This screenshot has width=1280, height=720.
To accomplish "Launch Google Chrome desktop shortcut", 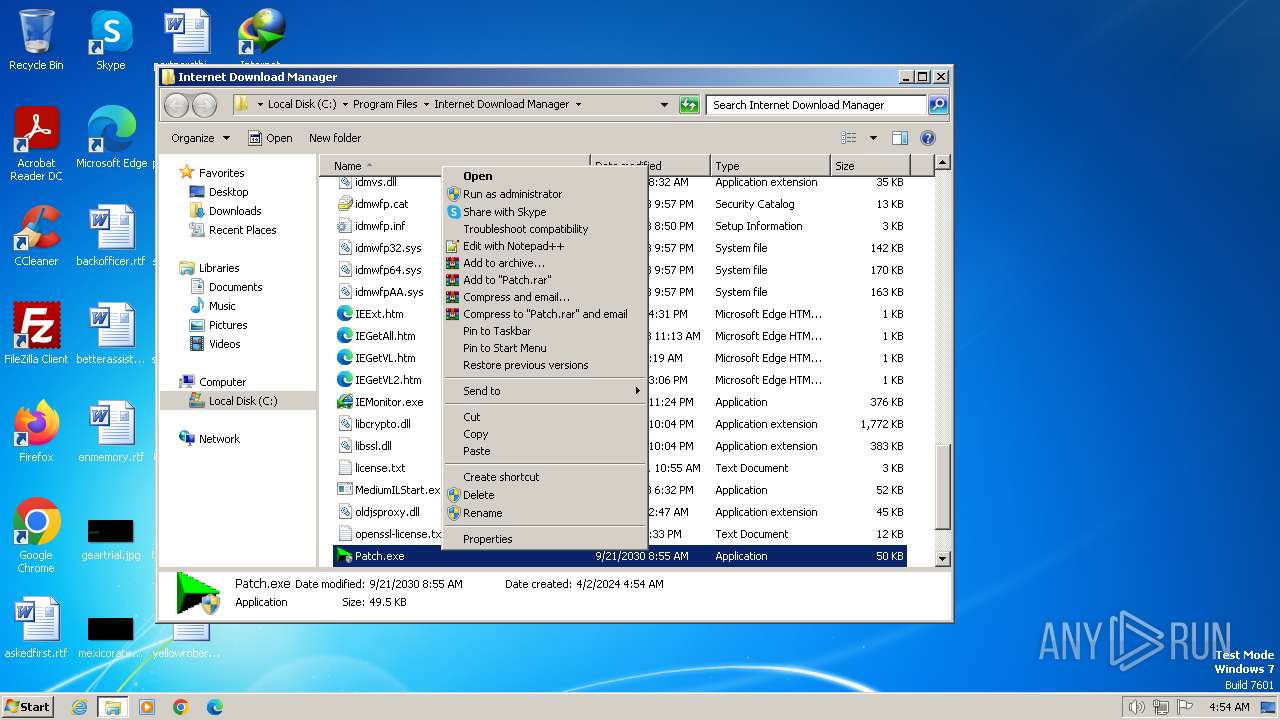I will (x=36, y=535).
